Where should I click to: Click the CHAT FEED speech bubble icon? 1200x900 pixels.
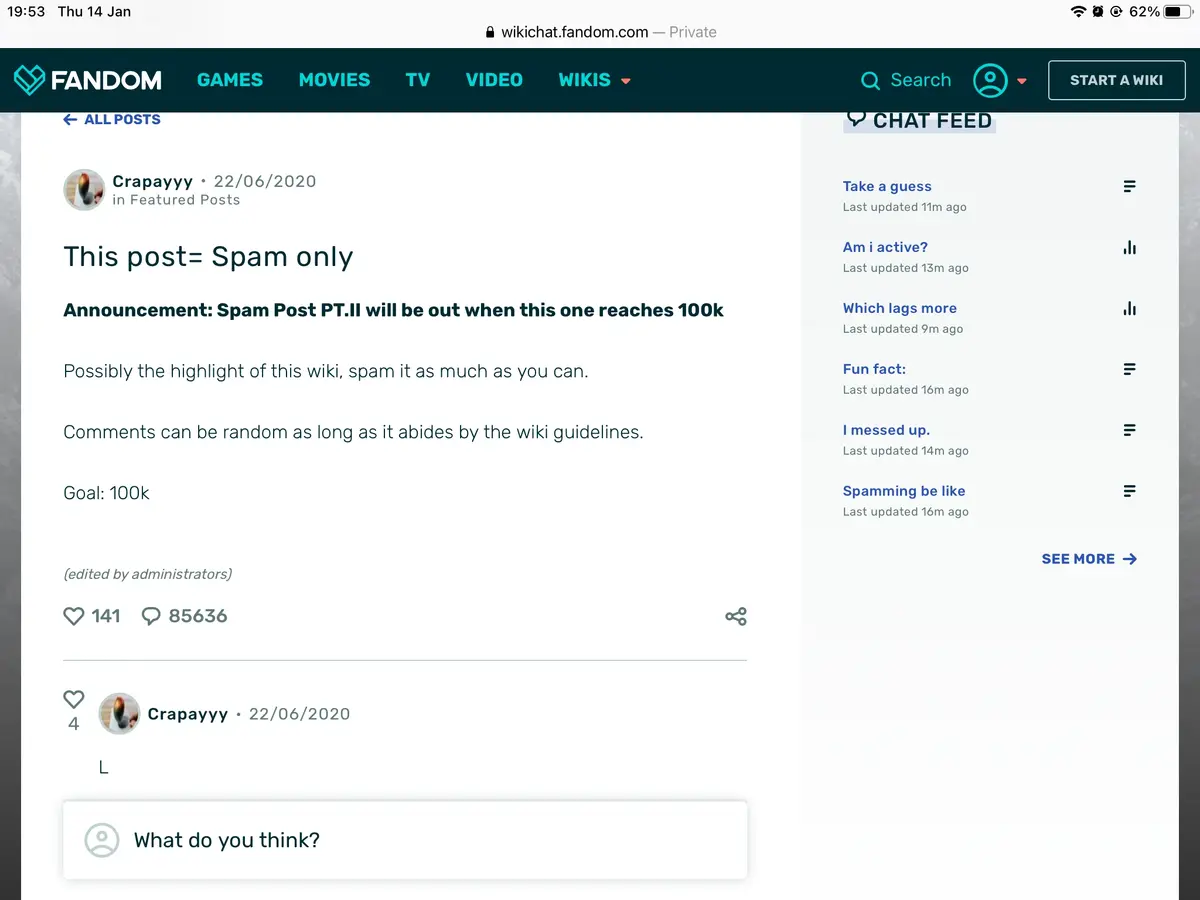[x=857, y=119]
